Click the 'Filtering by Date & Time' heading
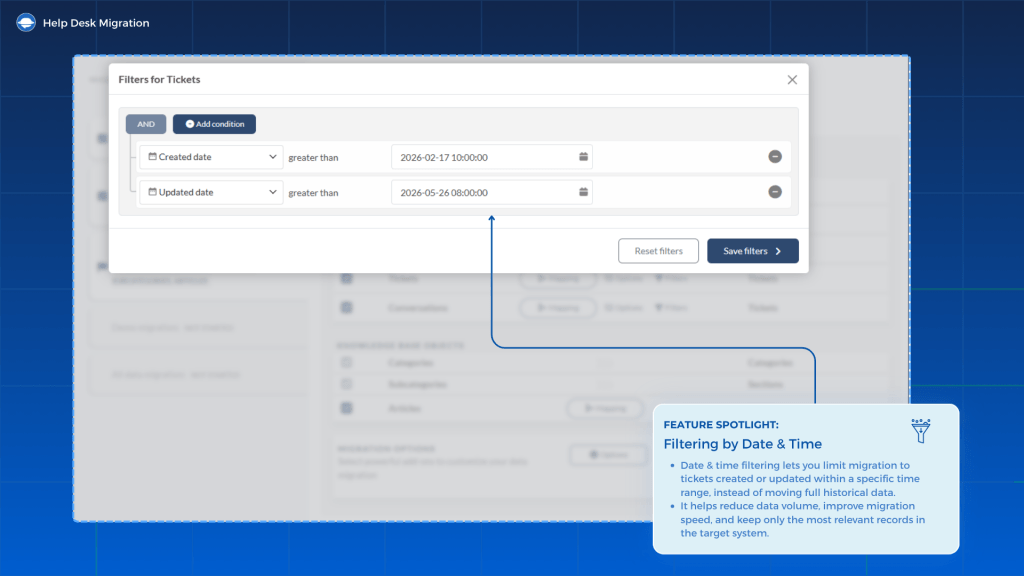This screenshot has height=576, width=1024. (743, 444)
